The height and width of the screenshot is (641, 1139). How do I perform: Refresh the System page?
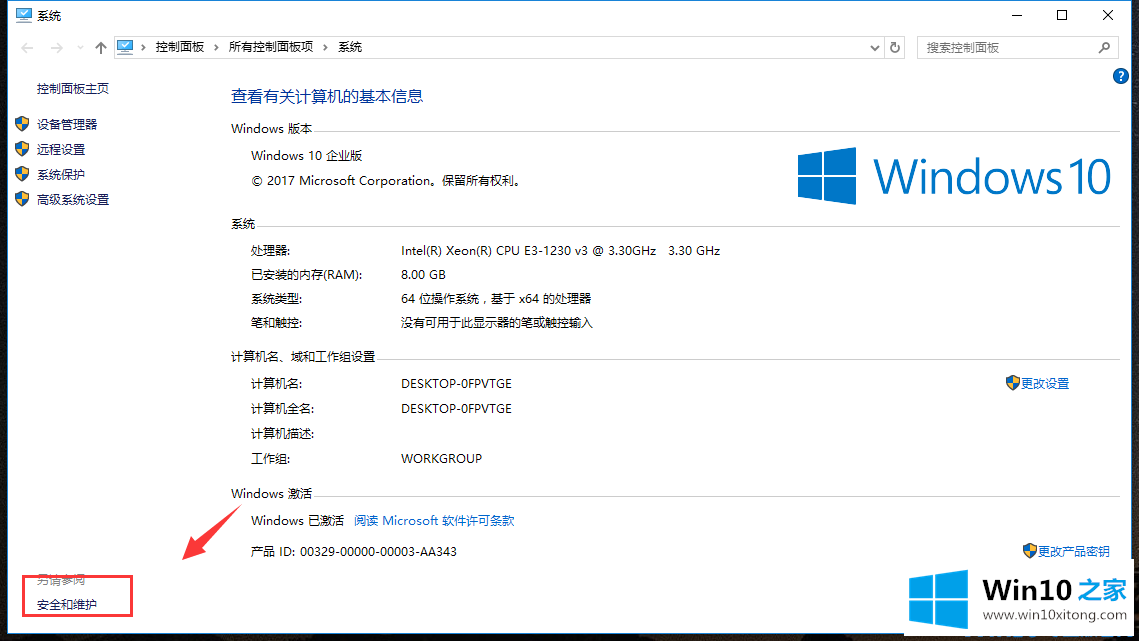point(895,47)
